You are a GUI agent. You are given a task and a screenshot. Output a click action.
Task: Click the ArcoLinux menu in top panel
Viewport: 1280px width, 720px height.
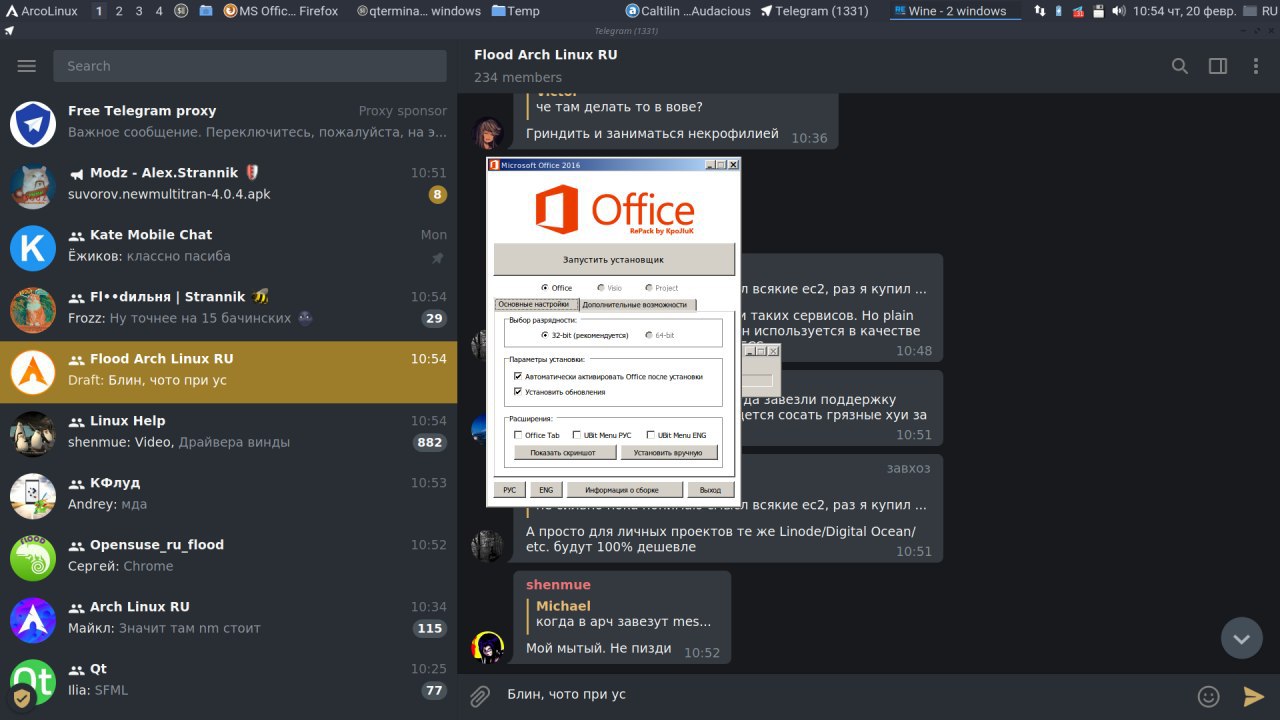pyautogui.click(x=43, y=11)
